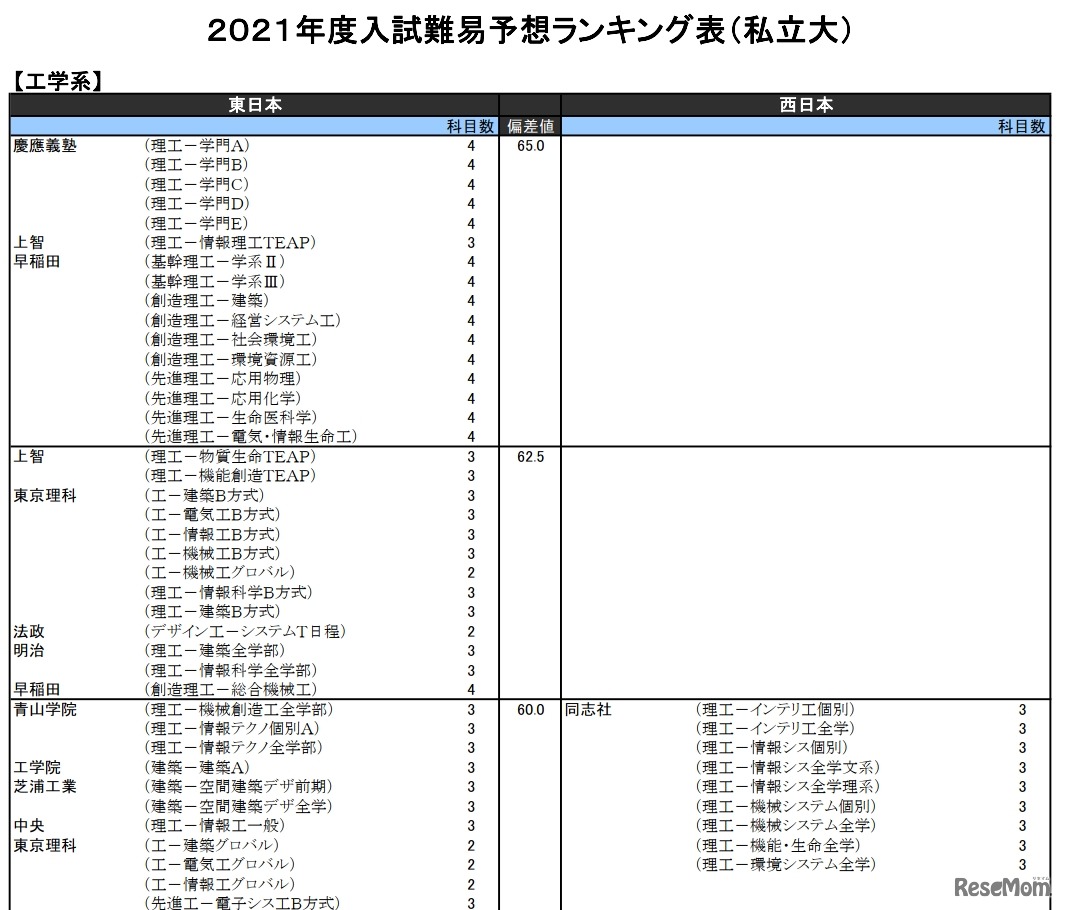Click the 芝浦工業 university name
Screen dimensions: 1065x910
(45, 786)
